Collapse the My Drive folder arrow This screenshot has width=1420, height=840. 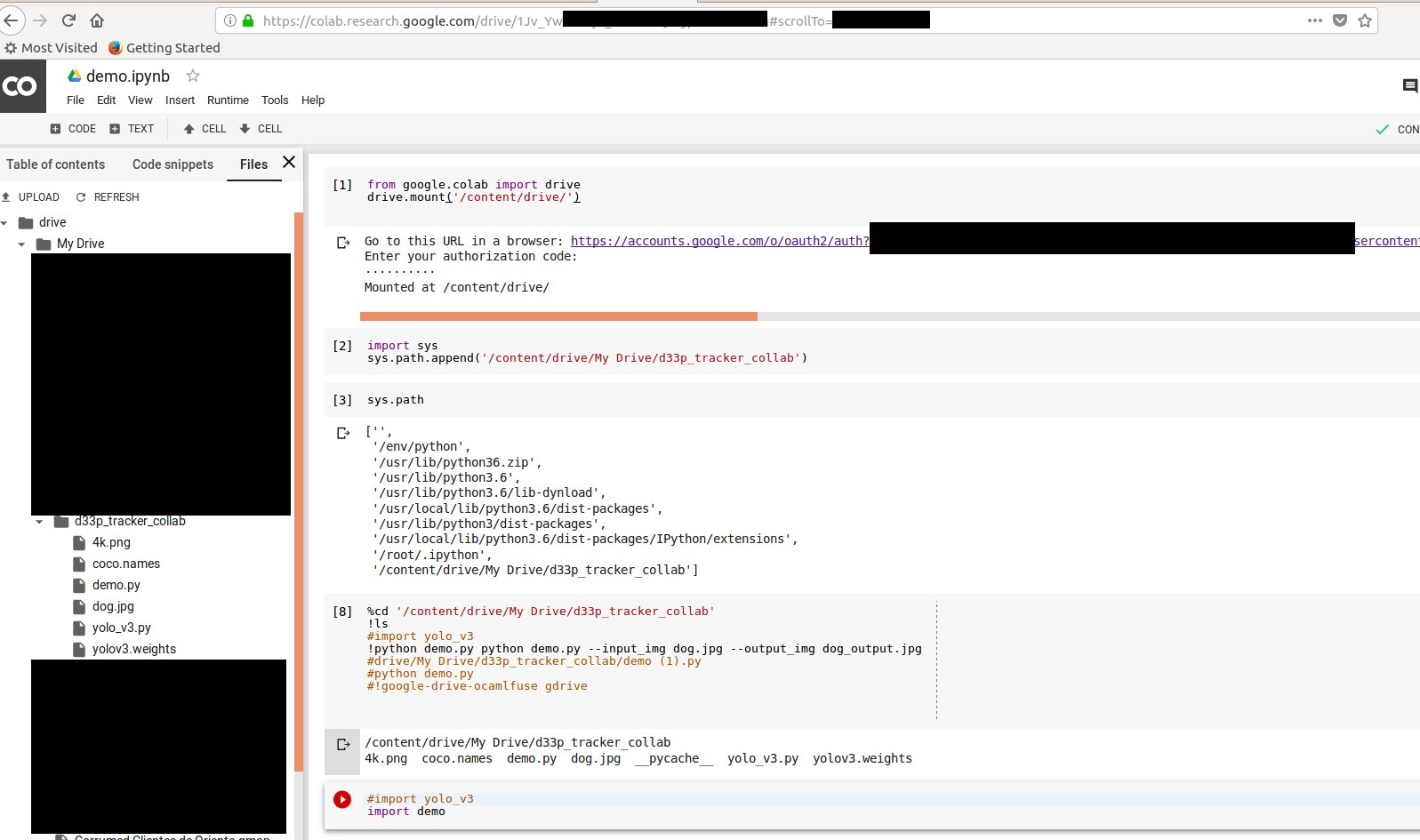[x=22, y=244]
